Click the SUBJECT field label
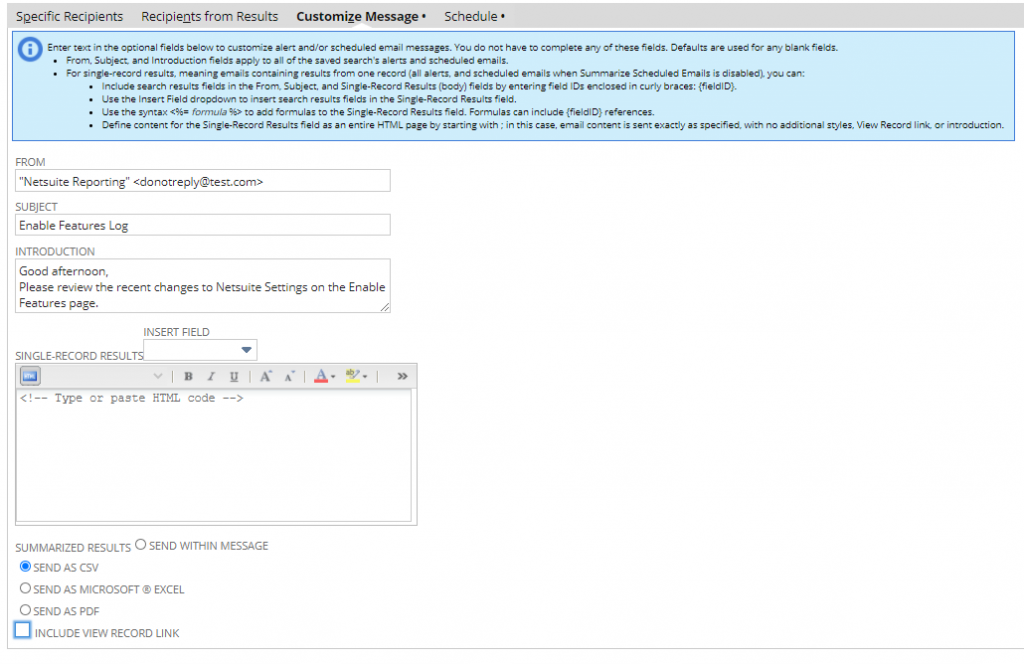 point(37,207)
